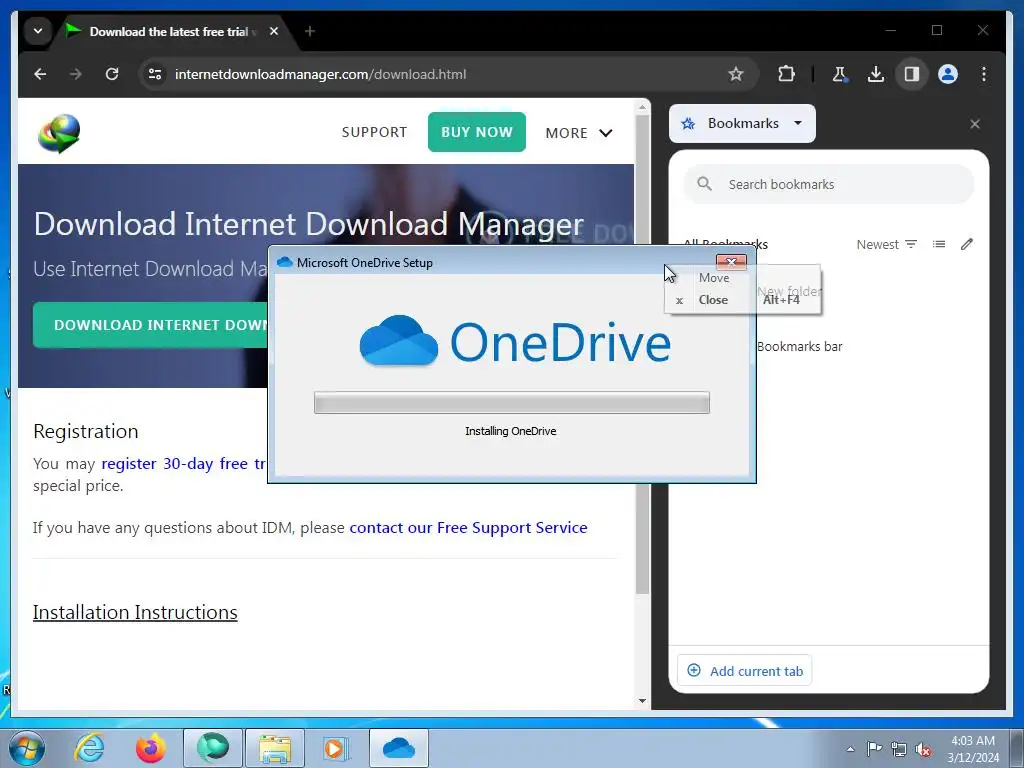
Task: Open the Windows Start button
Action: click(27, 748)
